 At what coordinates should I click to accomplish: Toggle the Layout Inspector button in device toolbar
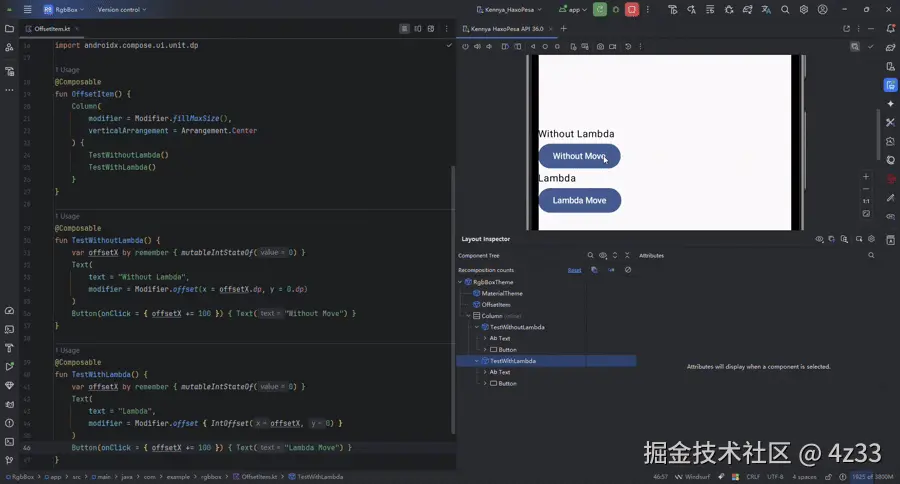(x=855, y=47)
